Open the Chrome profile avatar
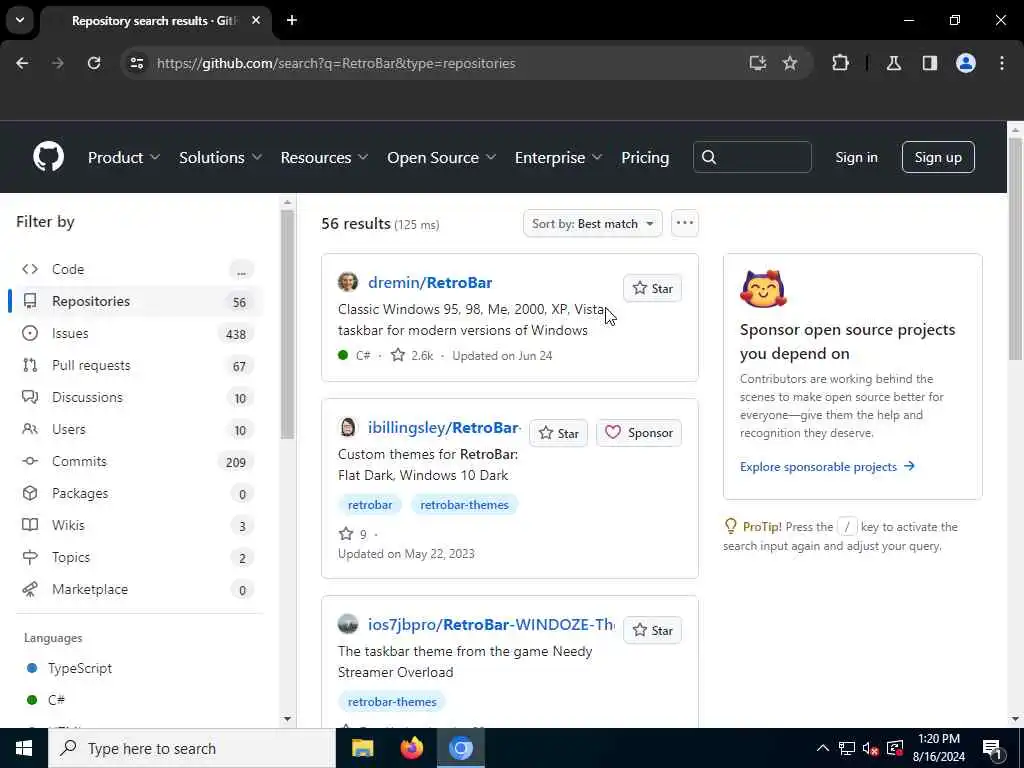1024x768 pixels. coord(966,63)
